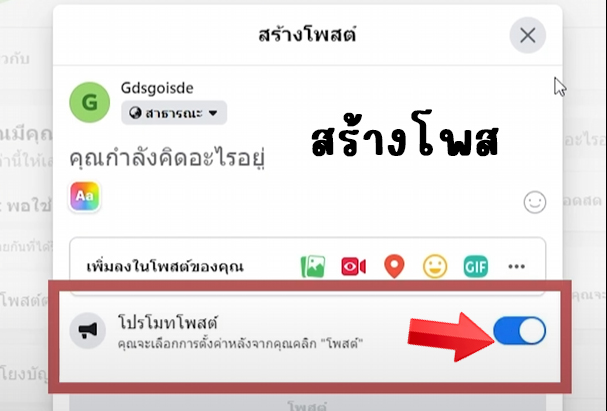607x411 pixels.
Task: Select the live video camera icon
Action: pos(353,267)
